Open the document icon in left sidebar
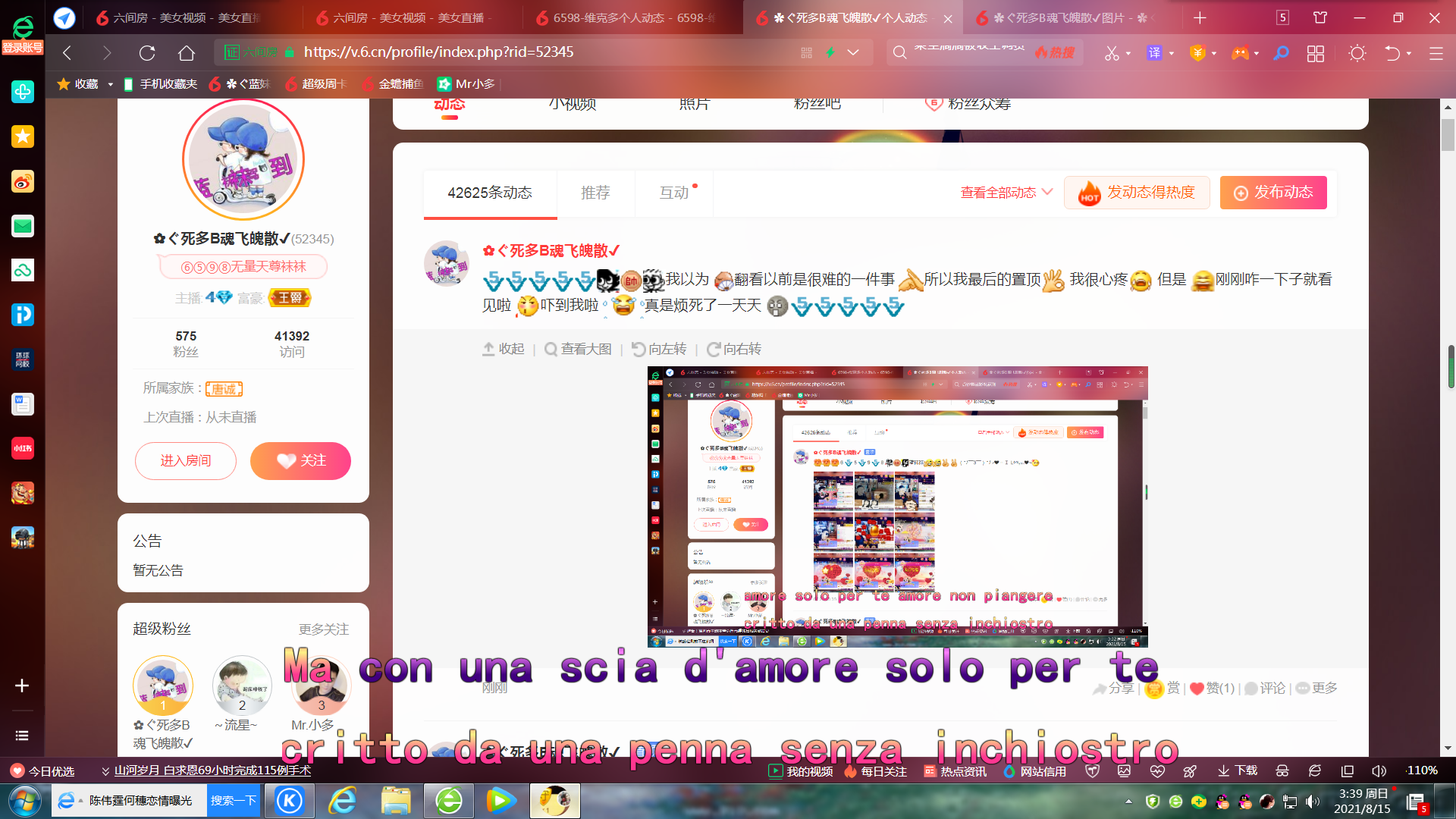This screenshot has width=1456, height=819. (23, 404)
